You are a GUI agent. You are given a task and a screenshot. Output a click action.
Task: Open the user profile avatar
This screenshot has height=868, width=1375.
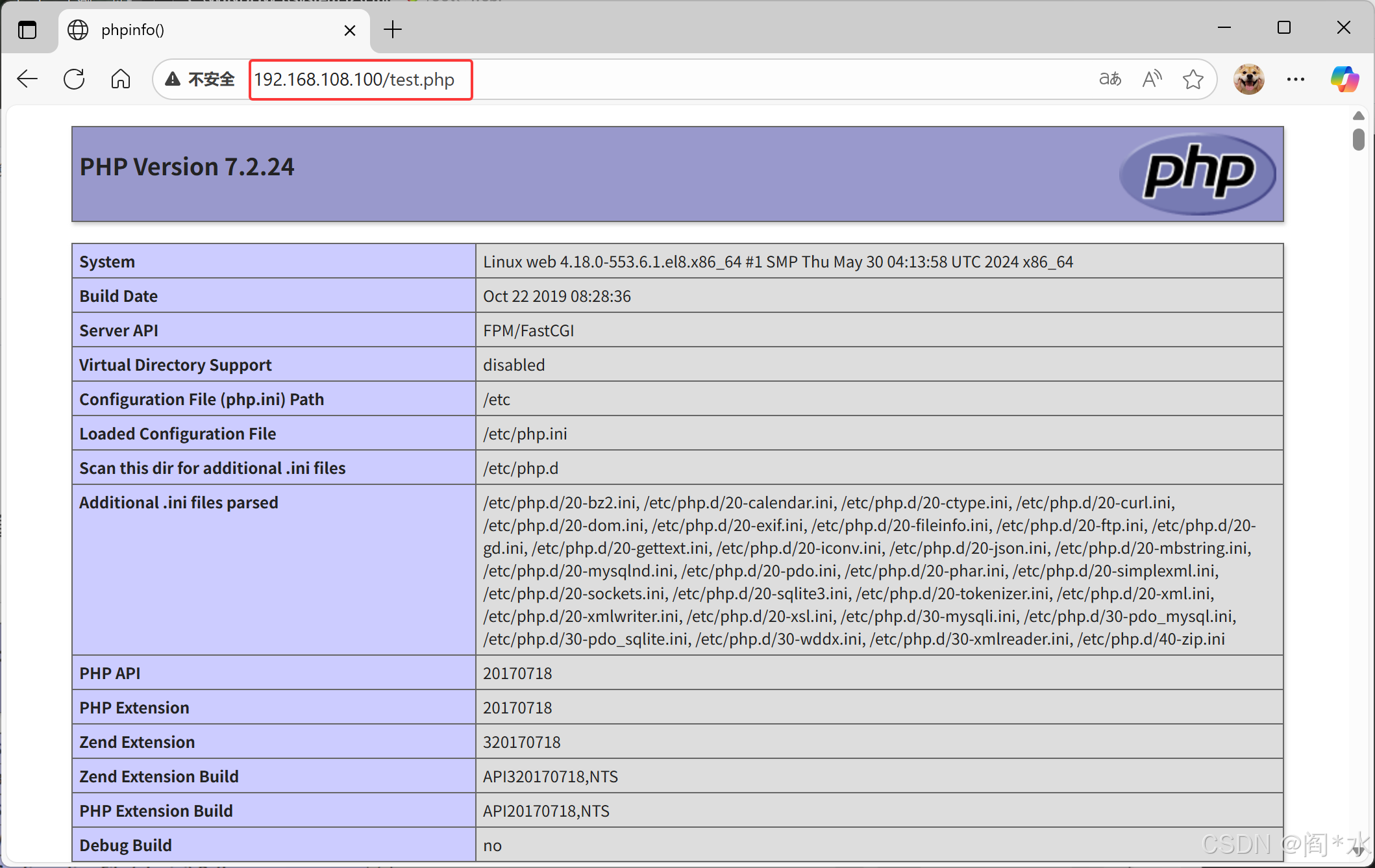pyautogui.click(x=1248, y=79)
